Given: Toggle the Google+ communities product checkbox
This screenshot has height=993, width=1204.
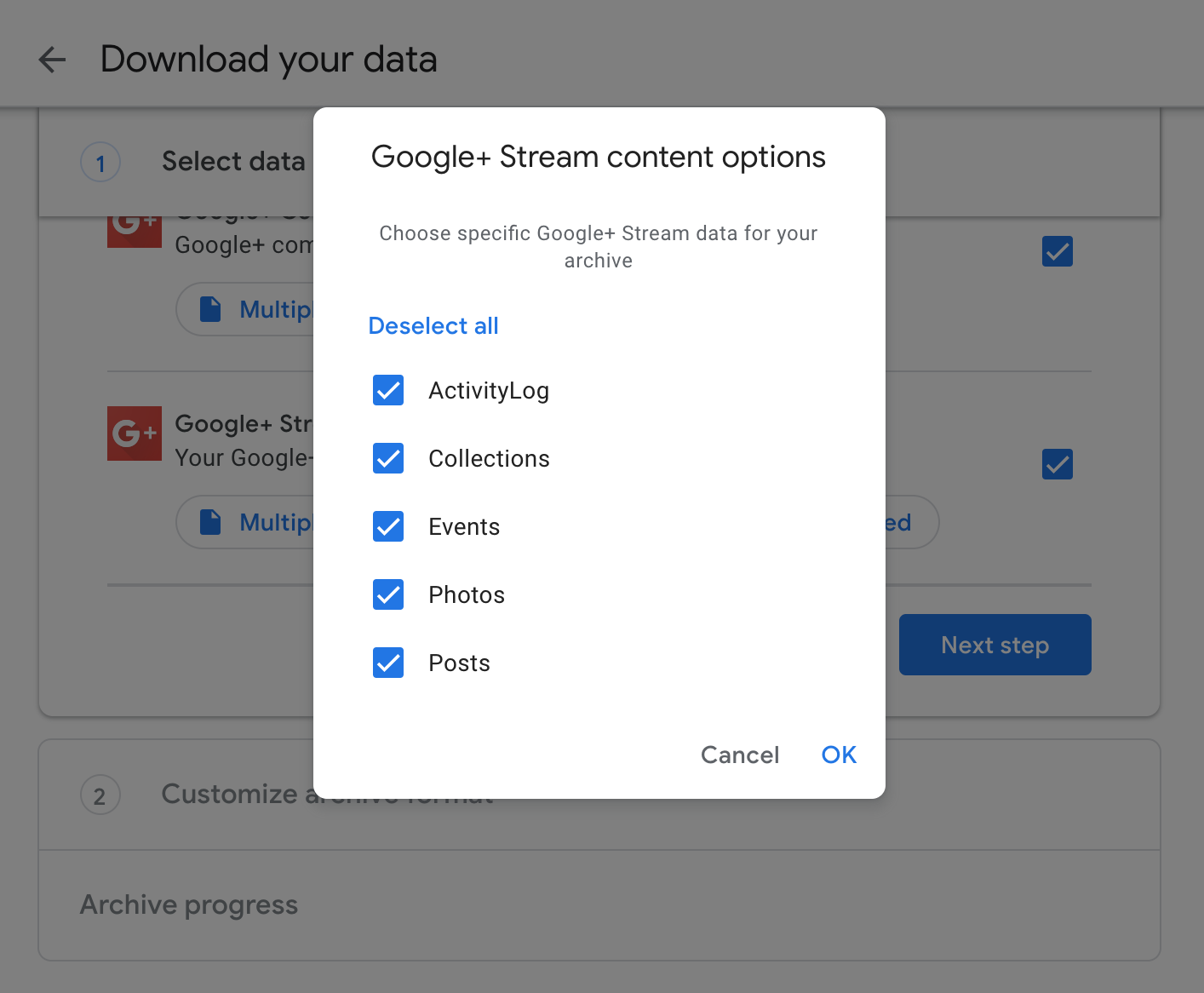Looking at the screenshot, I should coord(1058,251).
